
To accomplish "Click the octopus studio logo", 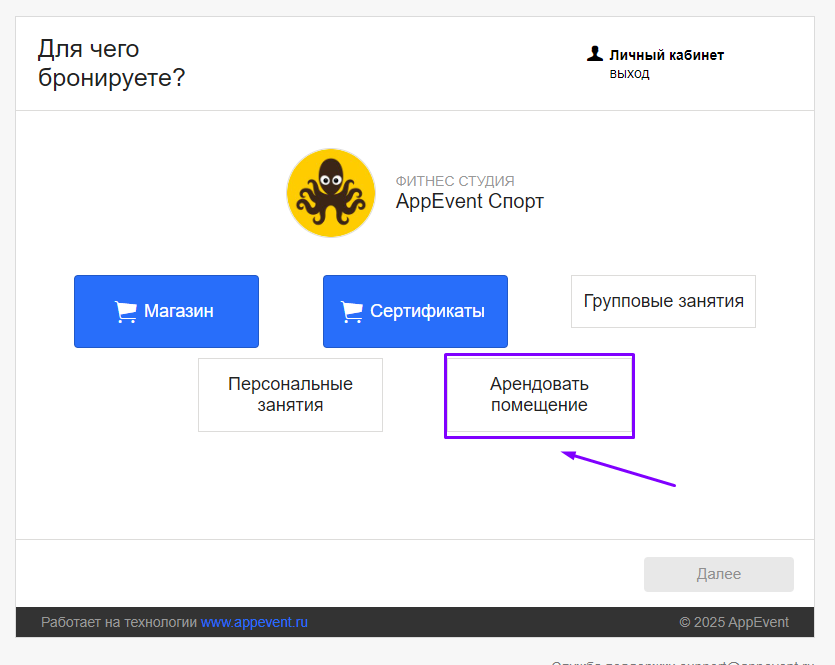I will click(x=330, y=193).
